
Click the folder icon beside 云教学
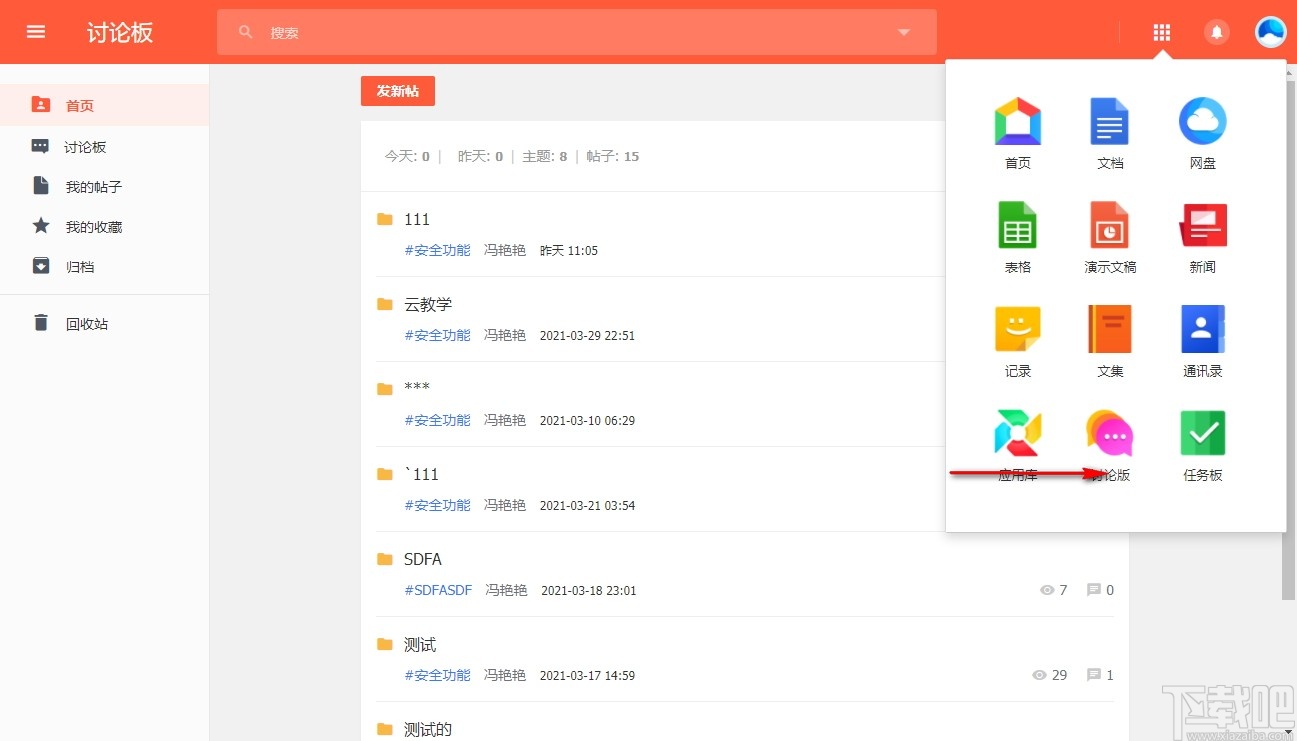pyautogui.click(x=384, y=304)
